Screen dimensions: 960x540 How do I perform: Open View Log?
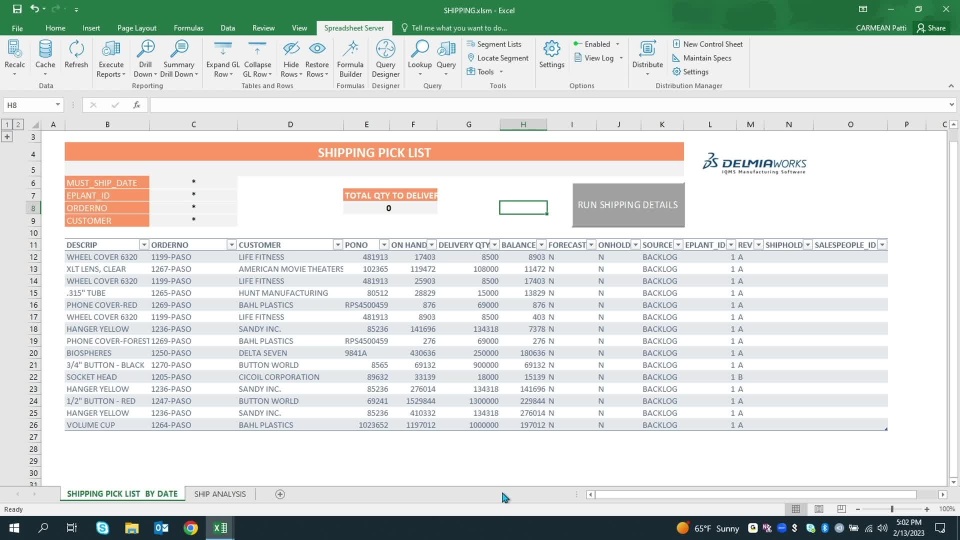click(x=598, y=58)
